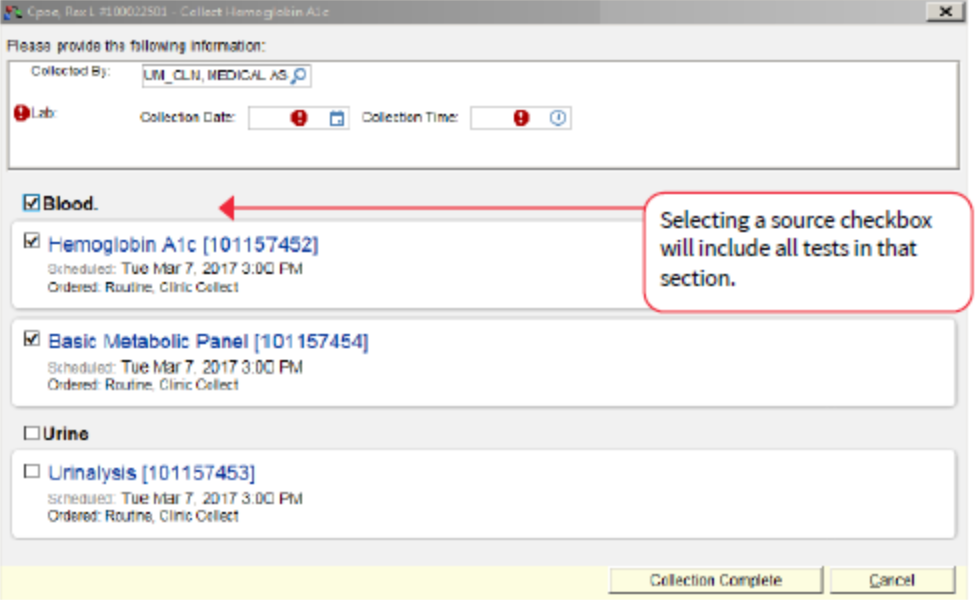This screenshot has width=978, height=600.
Task: Click the magnifier icon in Collected By field
Action: click(x=298, y=76)
